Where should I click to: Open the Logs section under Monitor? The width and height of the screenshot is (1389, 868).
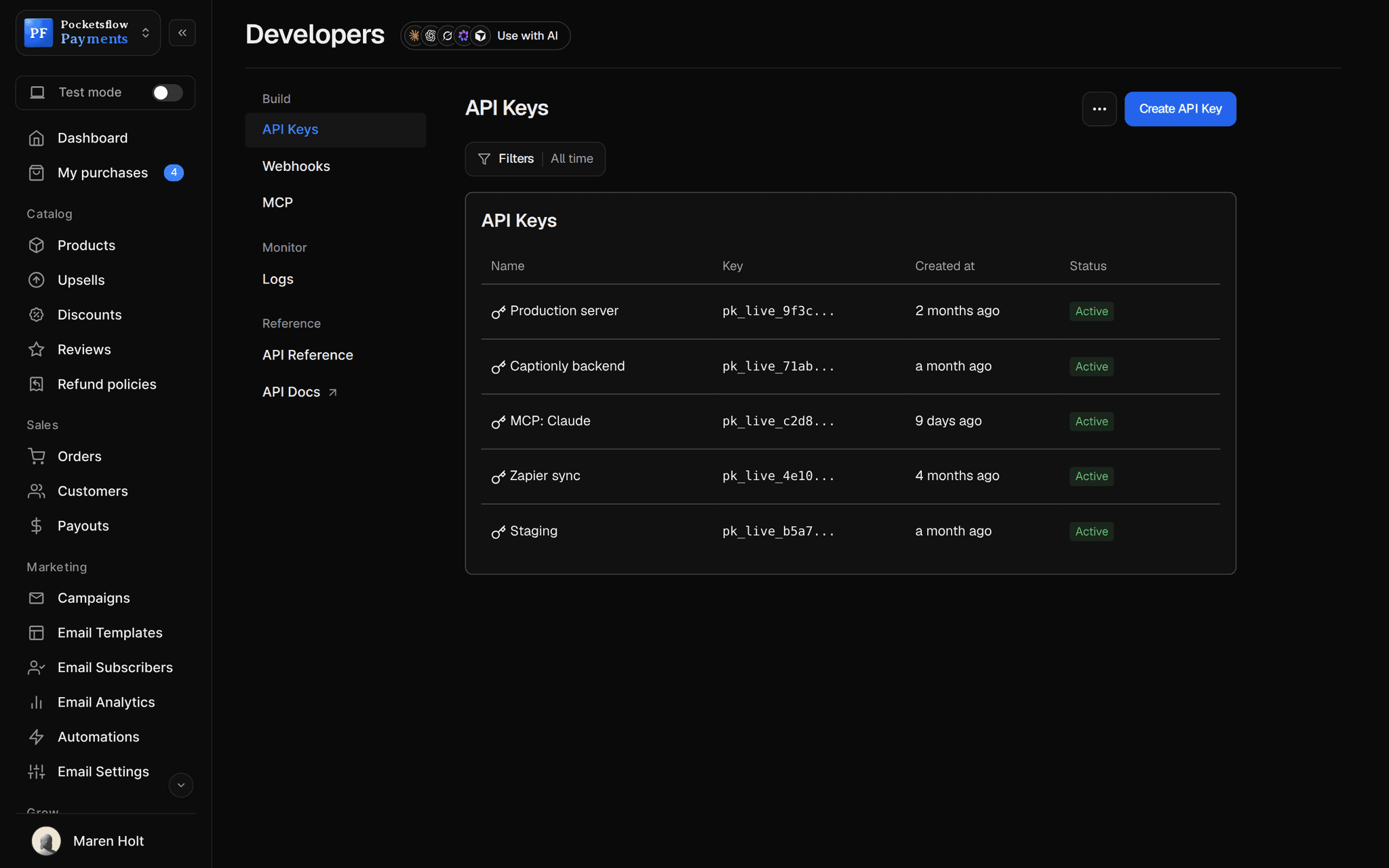point(277,279)
